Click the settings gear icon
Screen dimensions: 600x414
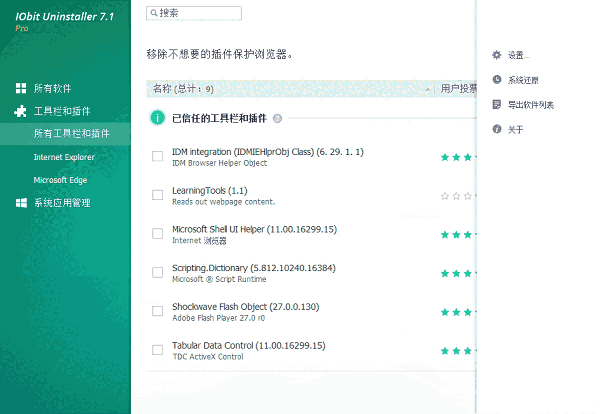[x=497, y=55]
